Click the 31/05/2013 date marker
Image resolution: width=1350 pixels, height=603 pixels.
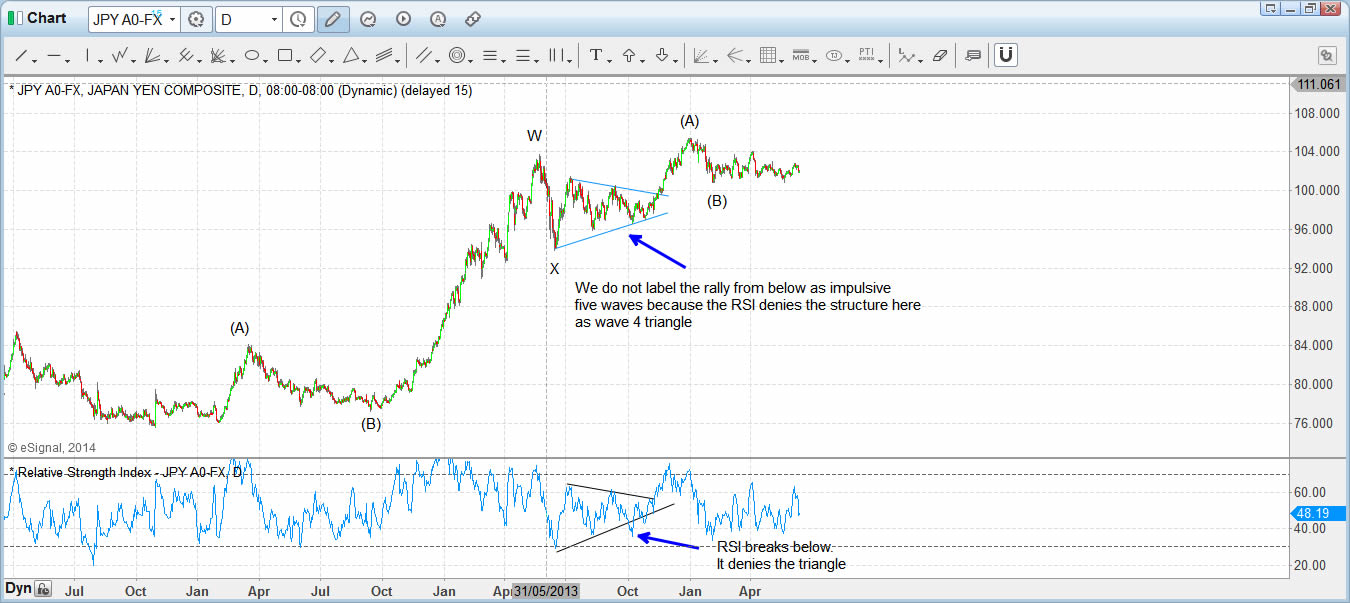pyautogui.click(x=545, y=591)
